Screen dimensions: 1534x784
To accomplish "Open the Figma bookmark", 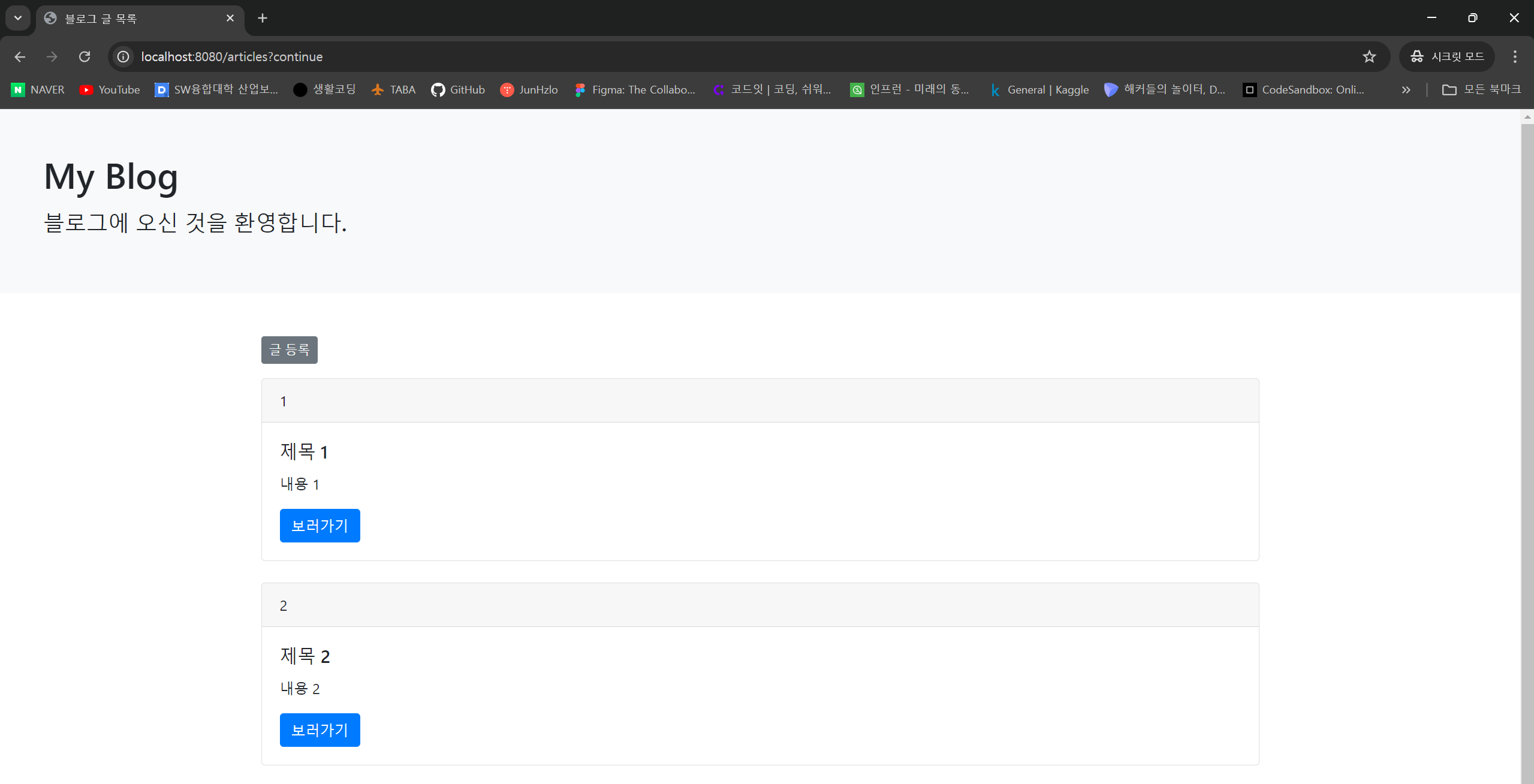I will (x=635, y=90).
